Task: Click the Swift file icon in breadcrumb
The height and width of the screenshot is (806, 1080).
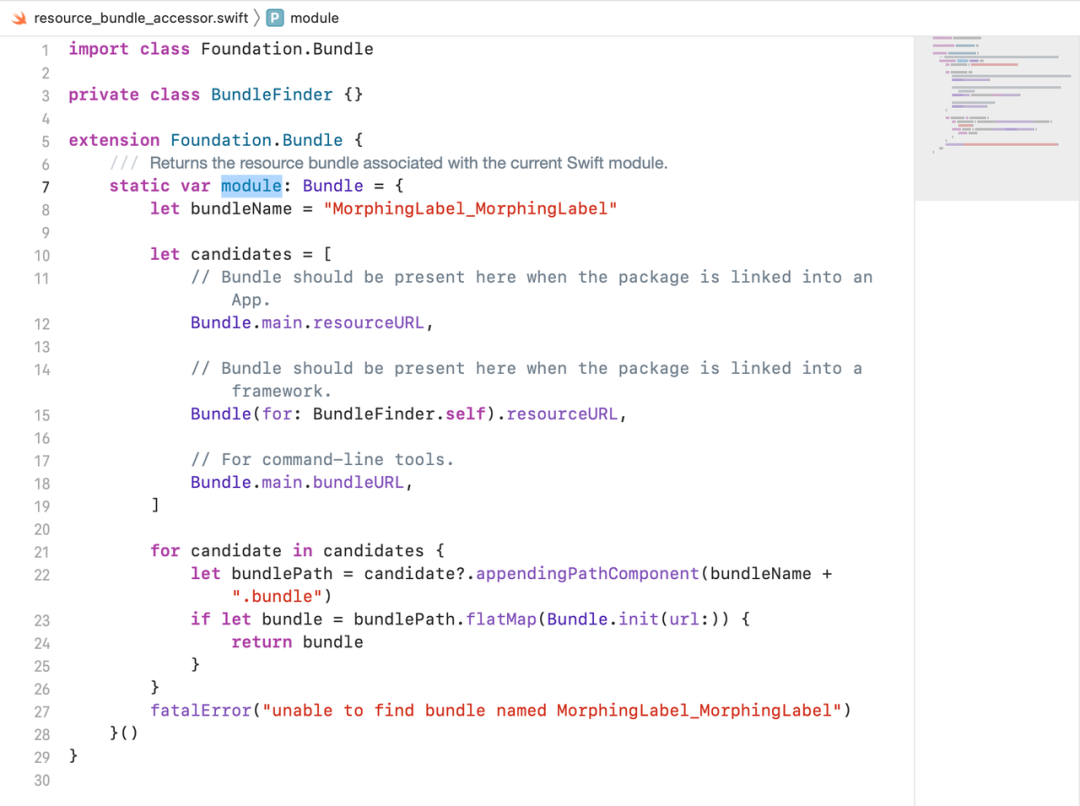Action: click(x=19, y=18)
